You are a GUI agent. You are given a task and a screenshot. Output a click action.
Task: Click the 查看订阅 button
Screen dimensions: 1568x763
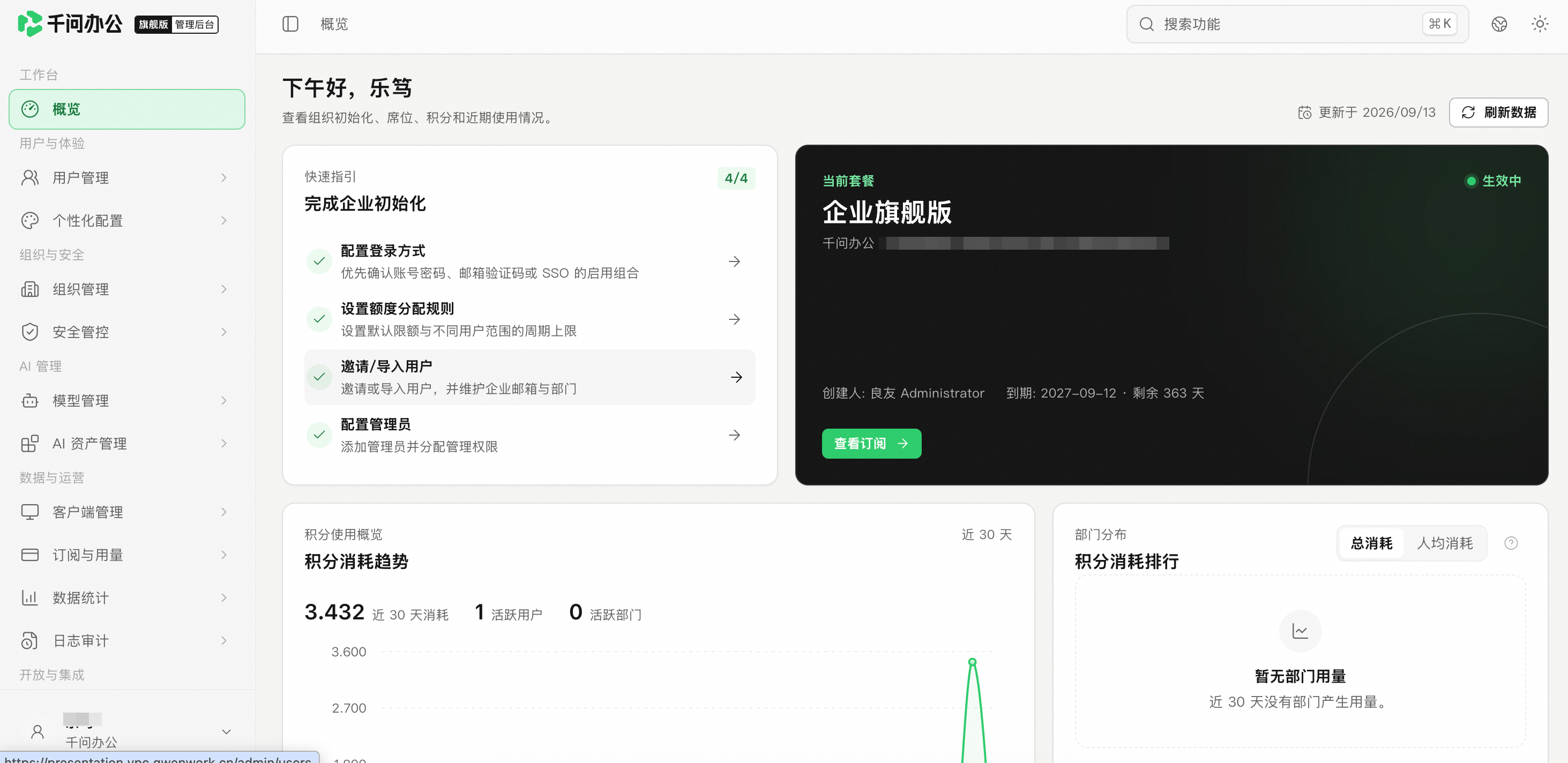(x=871, y=443)
